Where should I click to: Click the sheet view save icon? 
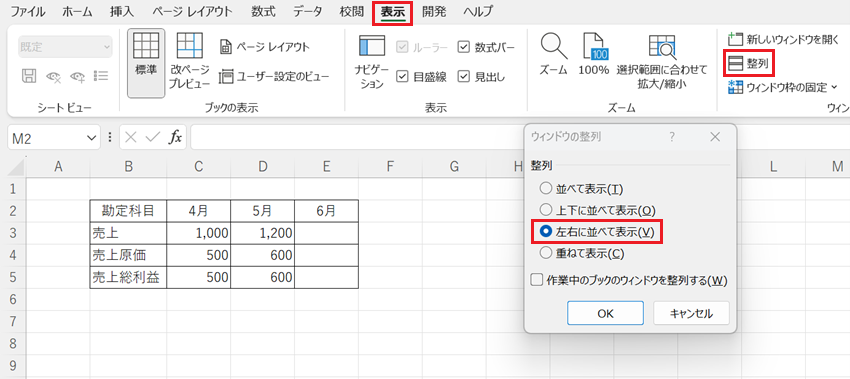click(29, 76)
